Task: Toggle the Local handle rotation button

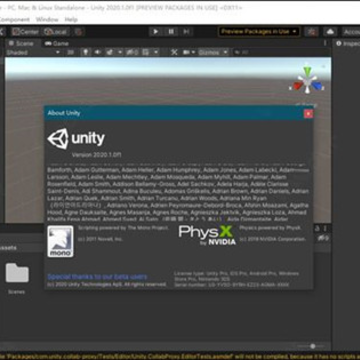Action: tap(56, 32)
